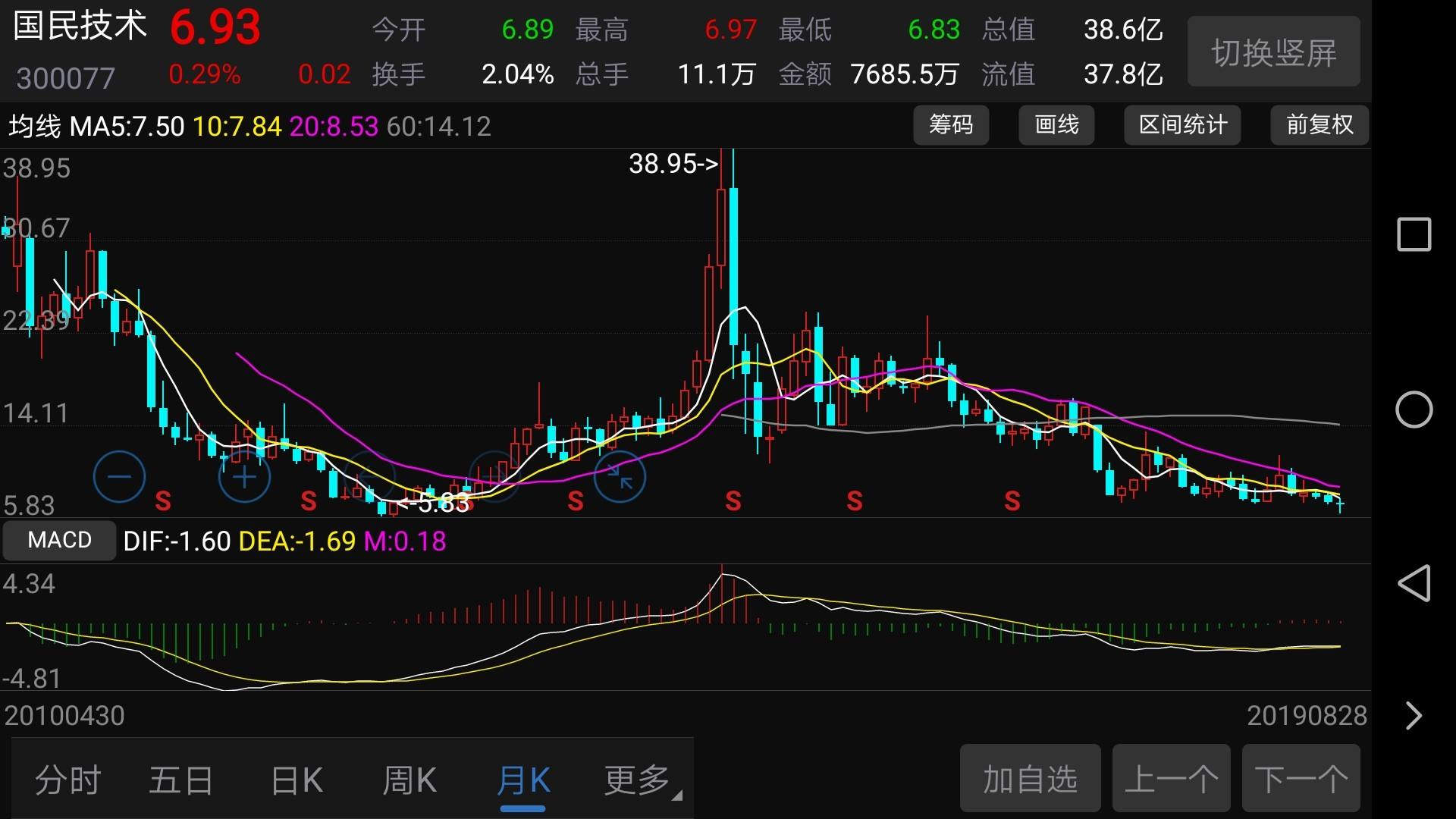1456x819 pixels.
Task: Click the zoom out minus circle icon
Action: [x=119, y=476]
